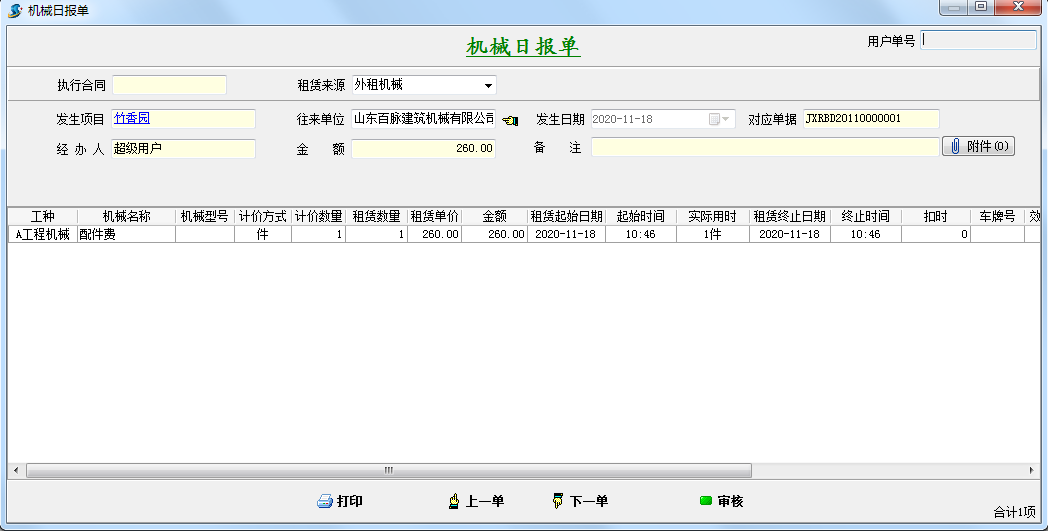Click the 计价数量 column header
This screenshot has height=531, width=1048.
point(319,216)
